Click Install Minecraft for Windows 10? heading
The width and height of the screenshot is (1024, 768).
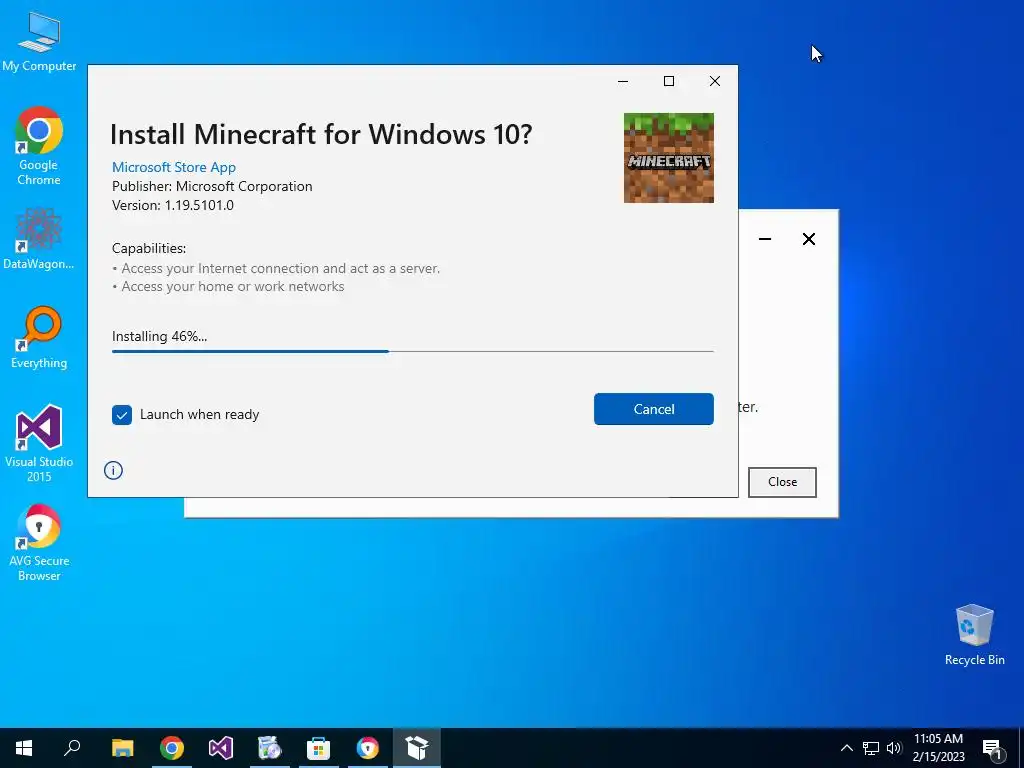(x=321, y=135)
